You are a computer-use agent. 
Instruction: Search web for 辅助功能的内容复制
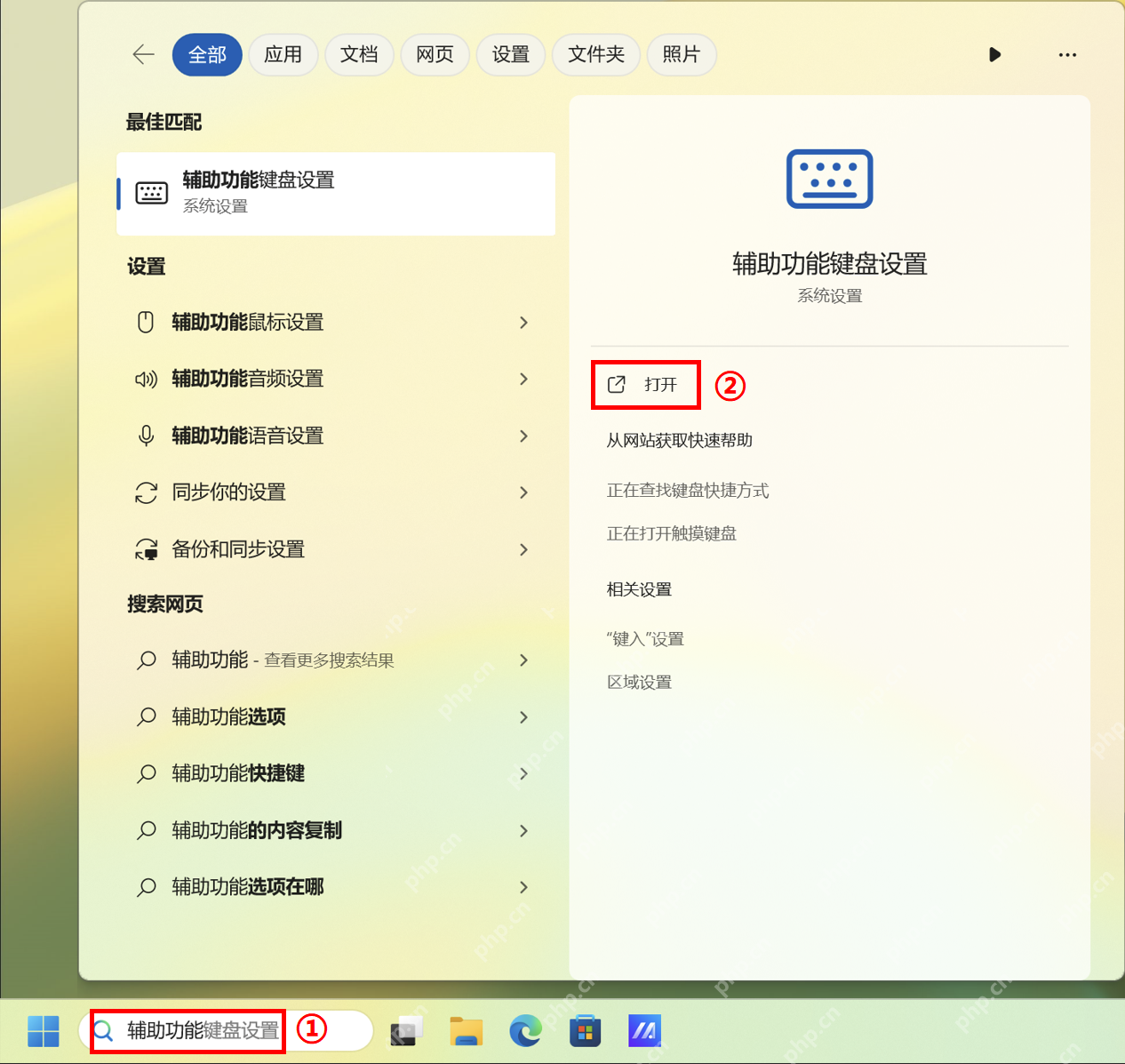(x=336, y=830)
